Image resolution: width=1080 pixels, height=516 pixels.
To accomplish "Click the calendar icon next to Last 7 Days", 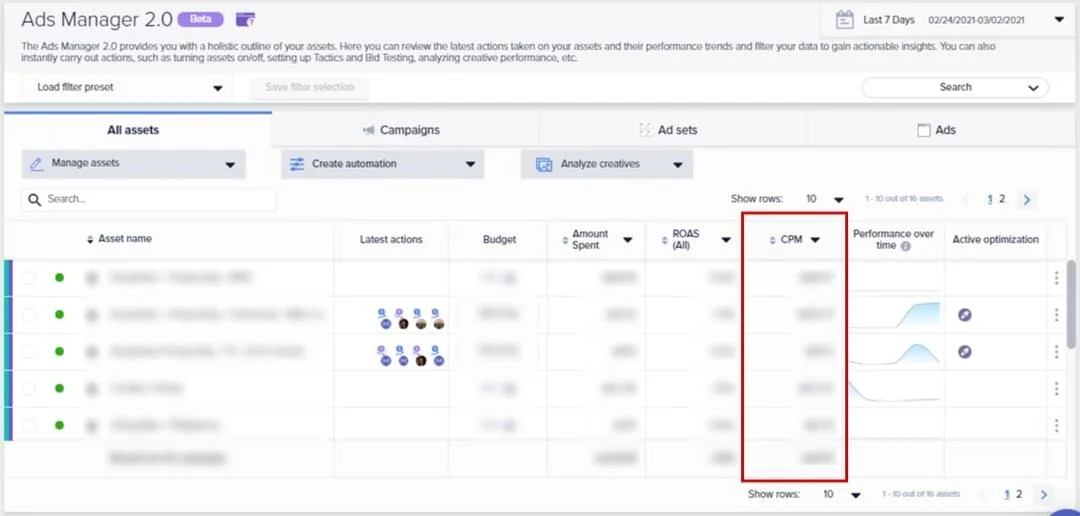I will click(844, 20).
